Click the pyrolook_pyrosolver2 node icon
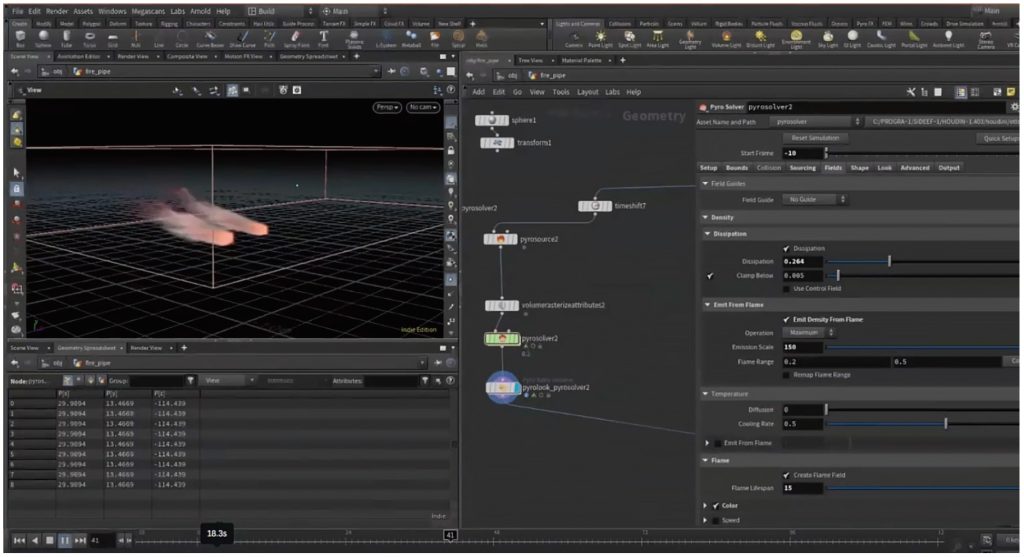Image resolution: width=1024 pixels, height=557 pixels. 503,387
